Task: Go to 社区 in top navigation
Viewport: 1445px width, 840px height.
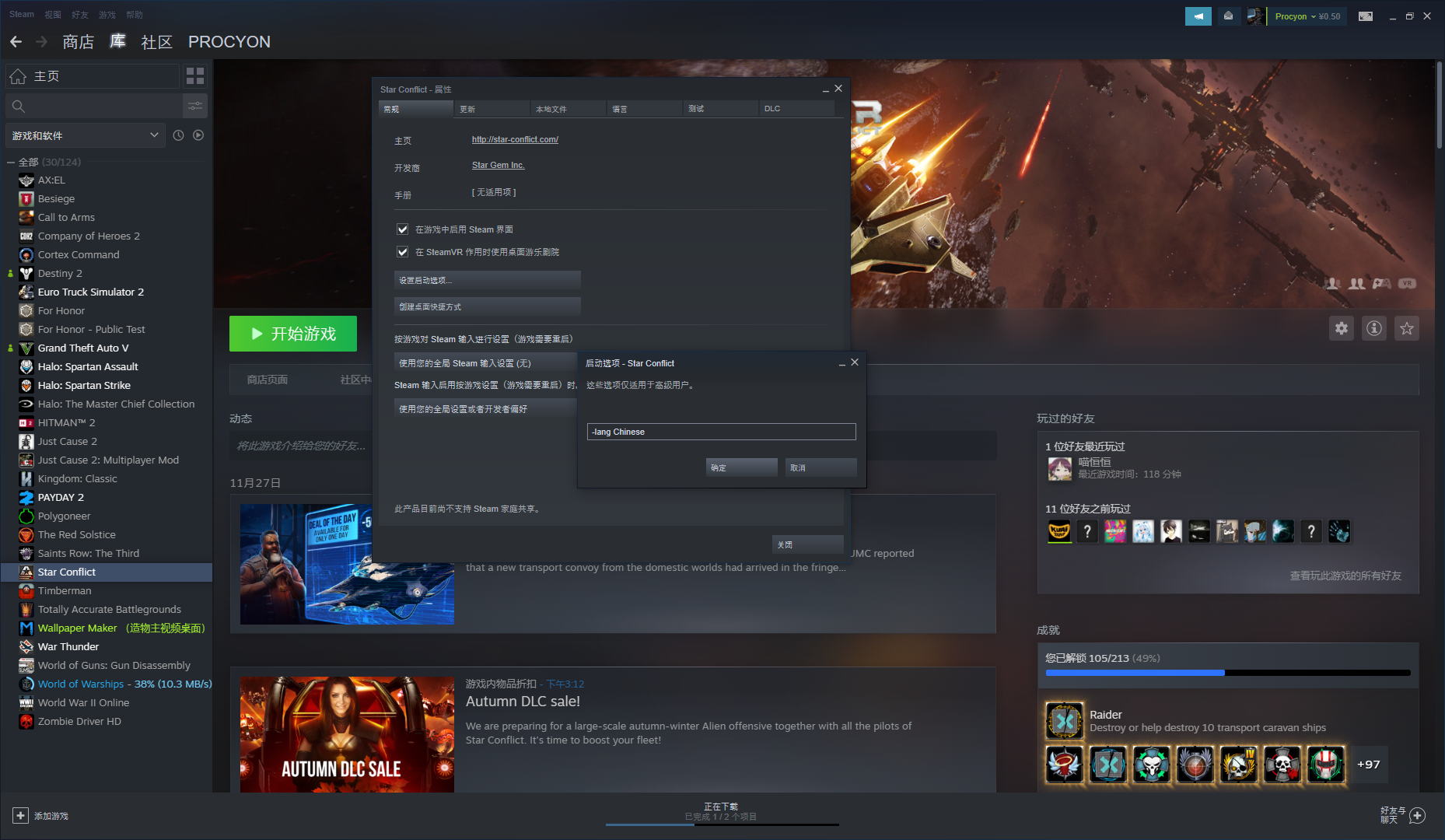Action: [157, 42]
